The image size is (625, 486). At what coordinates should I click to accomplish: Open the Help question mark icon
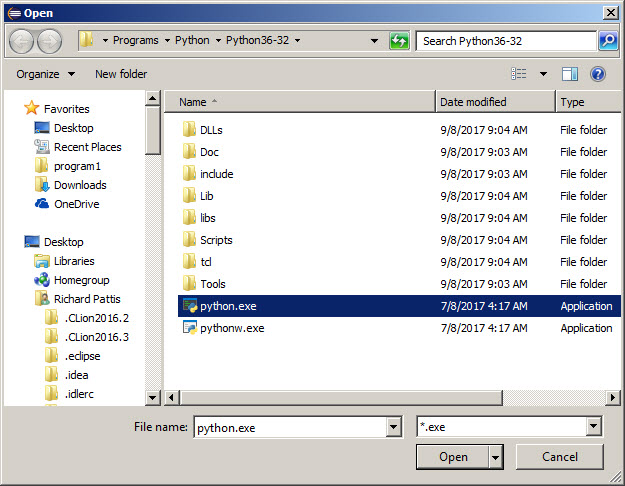[x=598, y=74]
